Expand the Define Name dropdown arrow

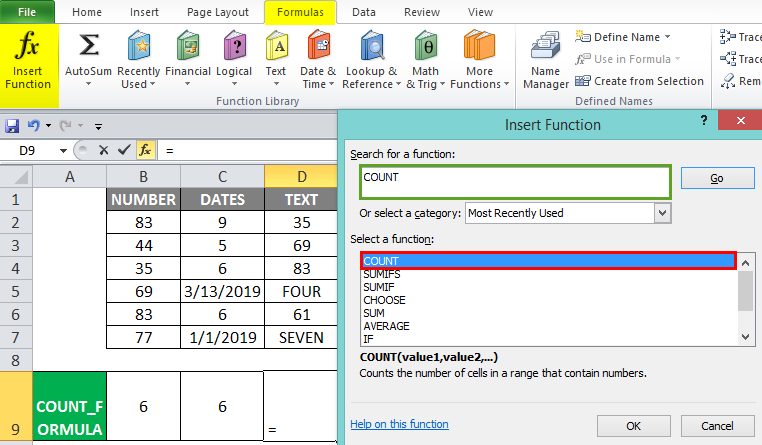[x=667, y=37]
